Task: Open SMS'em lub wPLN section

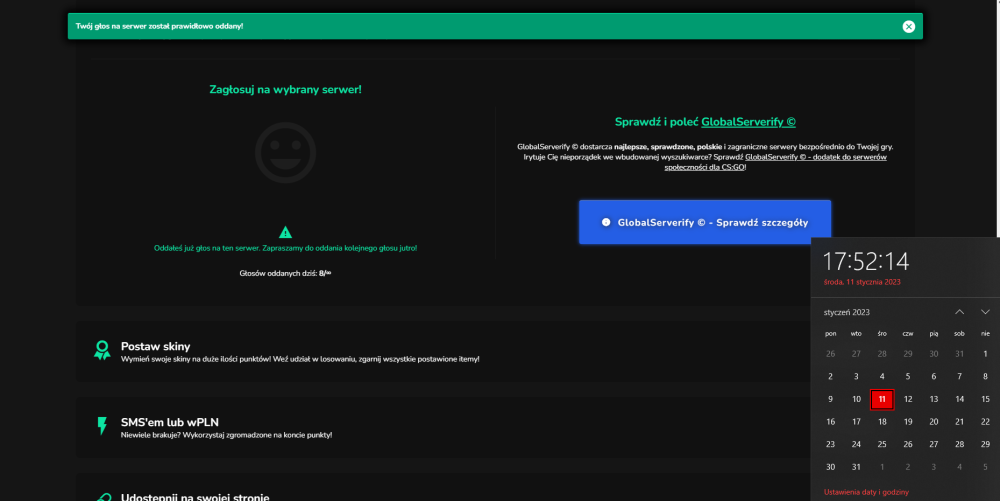Action: [x=443, y=427]
